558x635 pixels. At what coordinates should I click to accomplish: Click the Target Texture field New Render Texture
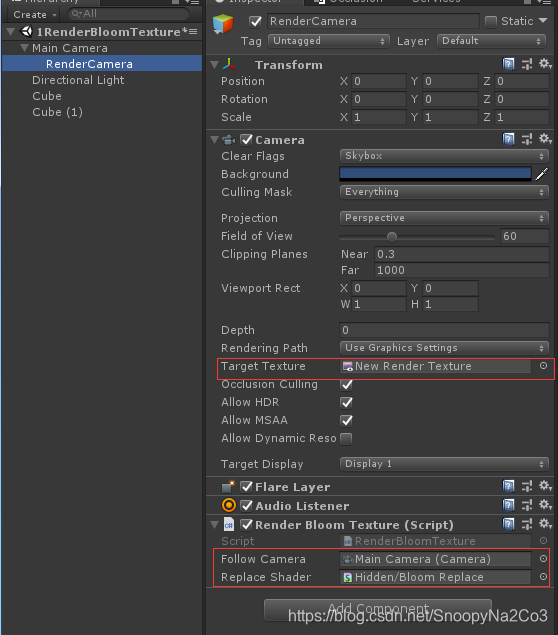(435, 366)
